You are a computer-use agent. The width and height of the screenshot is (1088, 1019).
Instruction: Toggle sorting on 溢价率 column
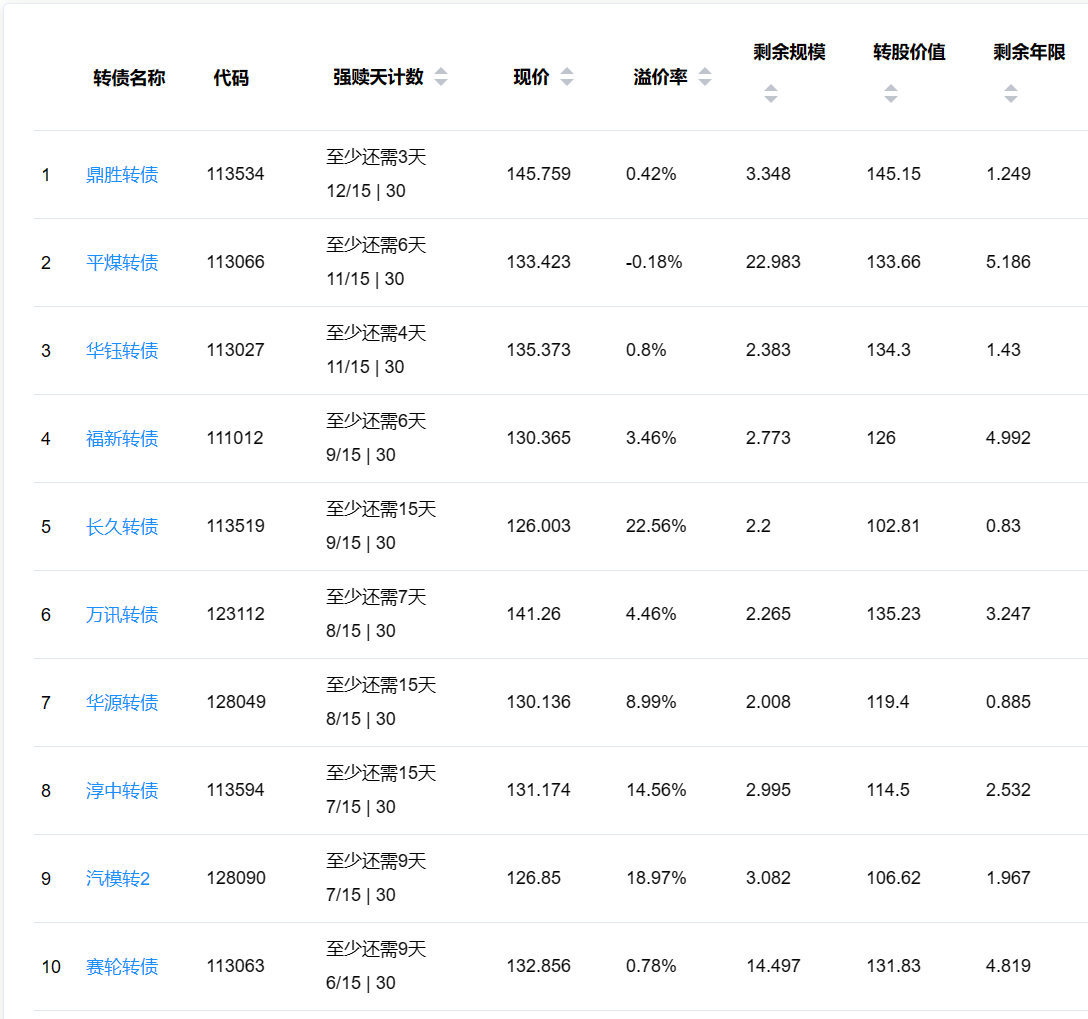[x=705, y=77]
